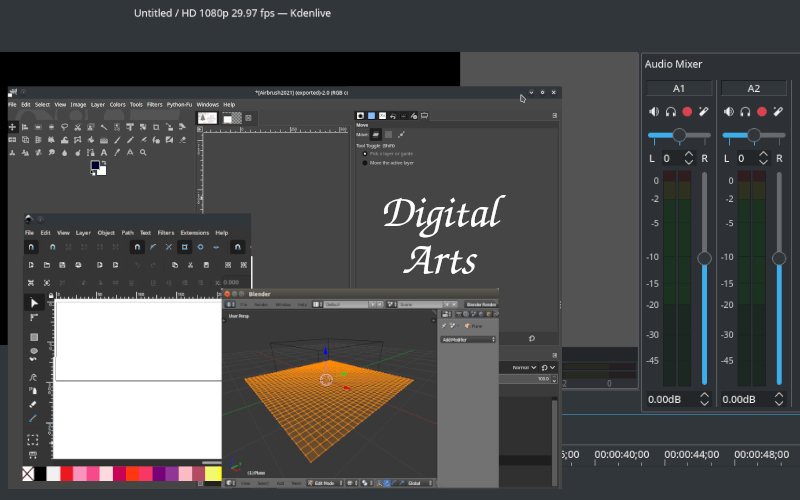
Task: Open the Normal layer mode dropdown
Action: (525, 368)
